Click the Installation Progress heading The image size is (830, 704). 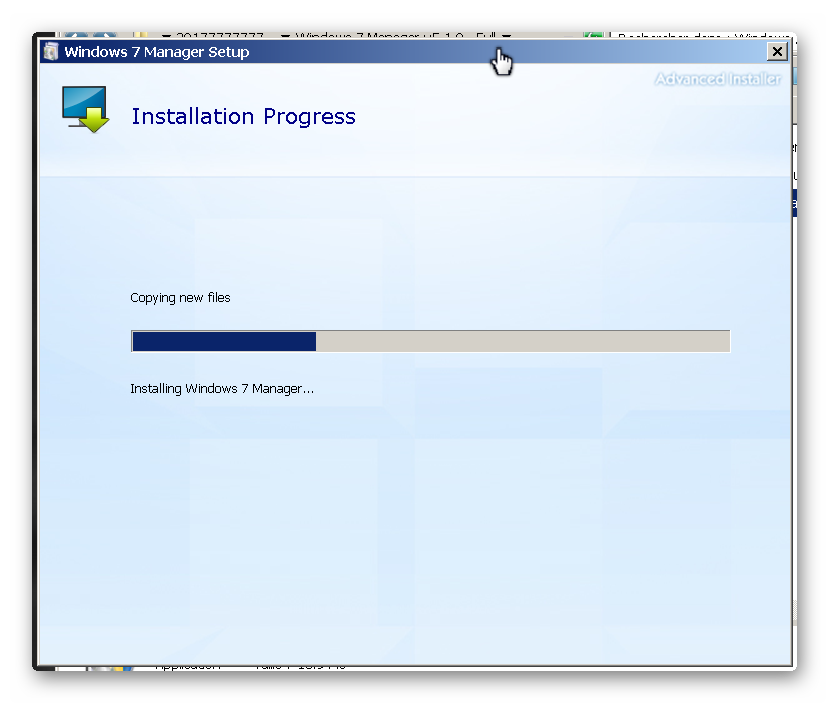[x=243, y=117]
